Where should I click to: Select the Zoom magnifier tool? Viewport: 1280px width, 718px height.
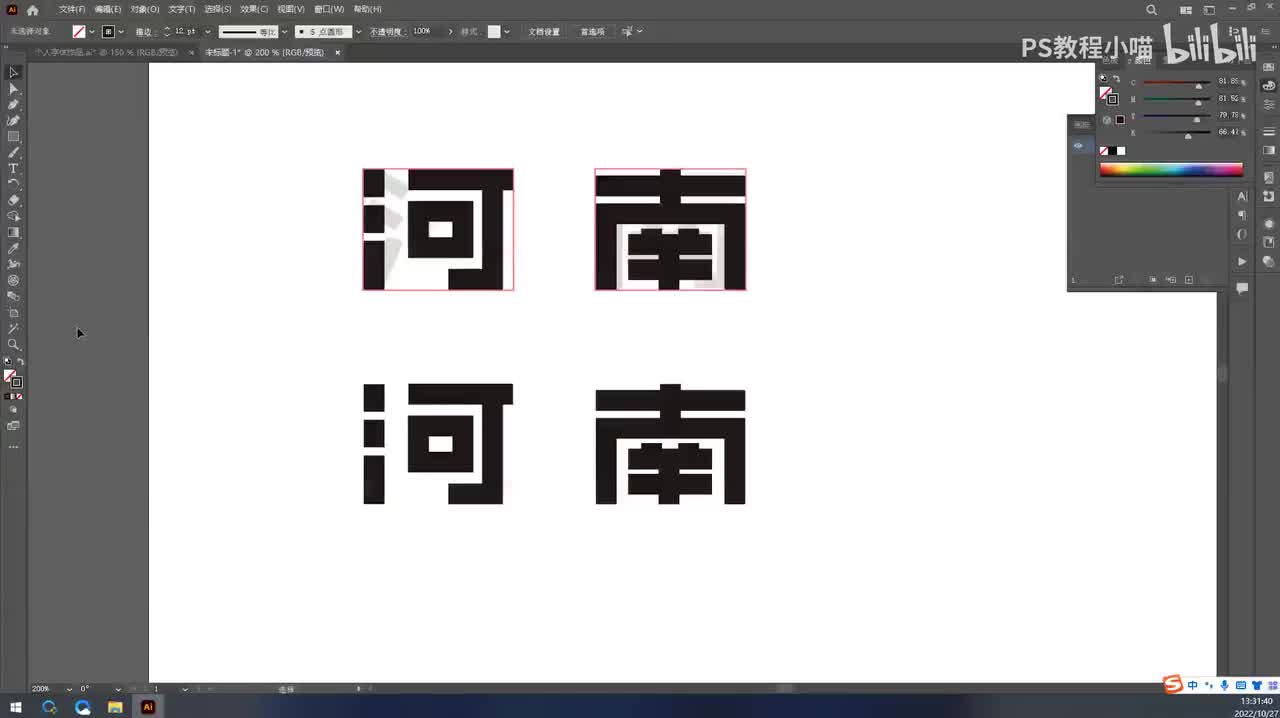click(x=13, y=344)
